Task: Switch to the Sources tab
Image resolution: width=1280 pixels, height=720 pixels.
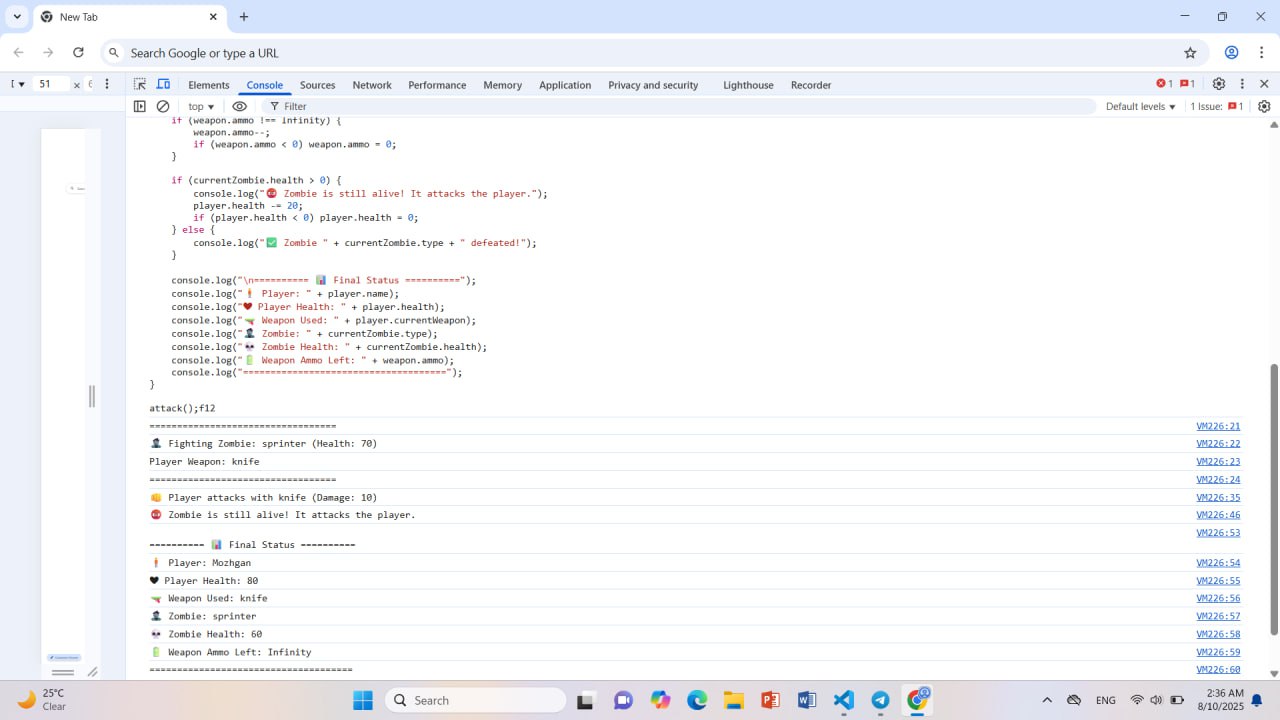Action: coord(317,85)
